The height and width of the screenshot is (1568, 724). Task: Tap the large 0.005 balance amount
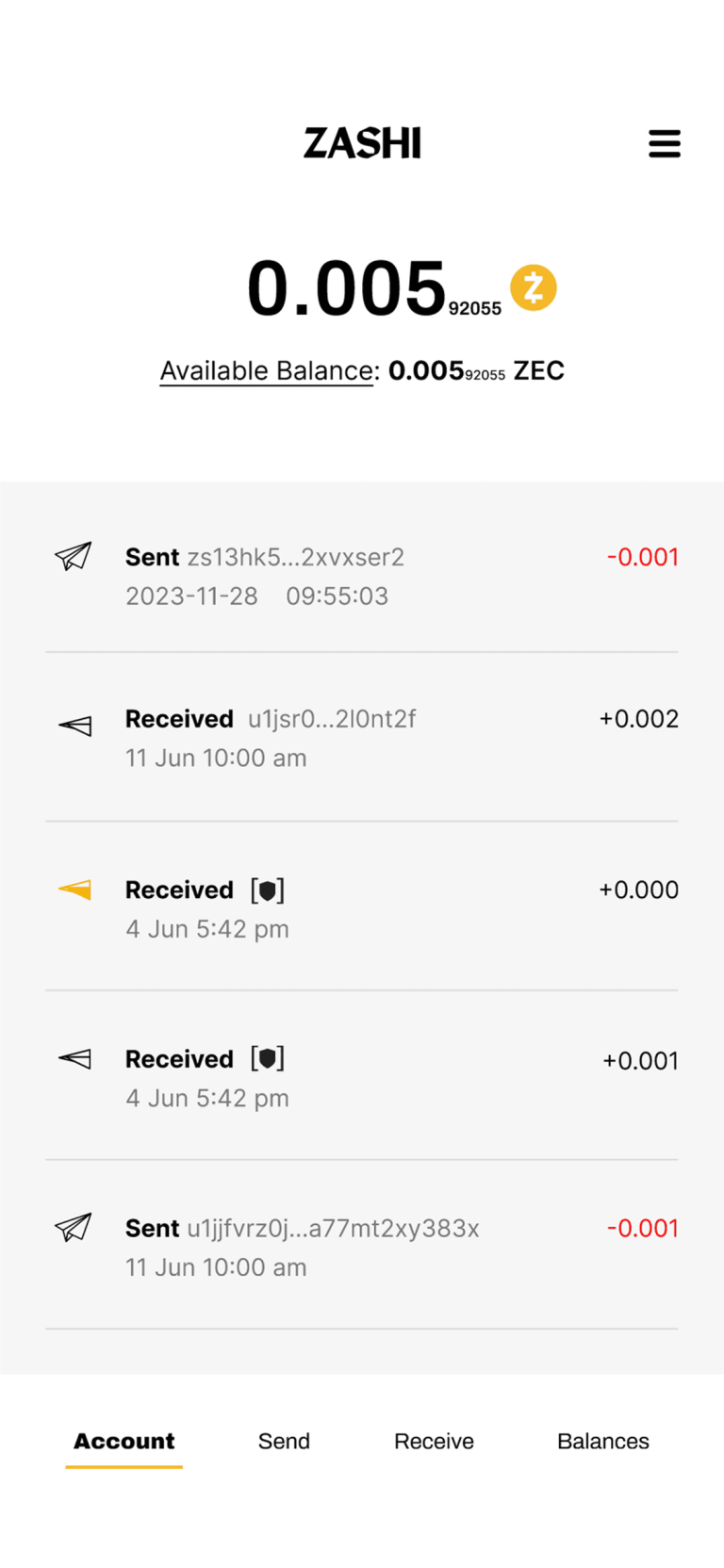[x=347, y=288]
